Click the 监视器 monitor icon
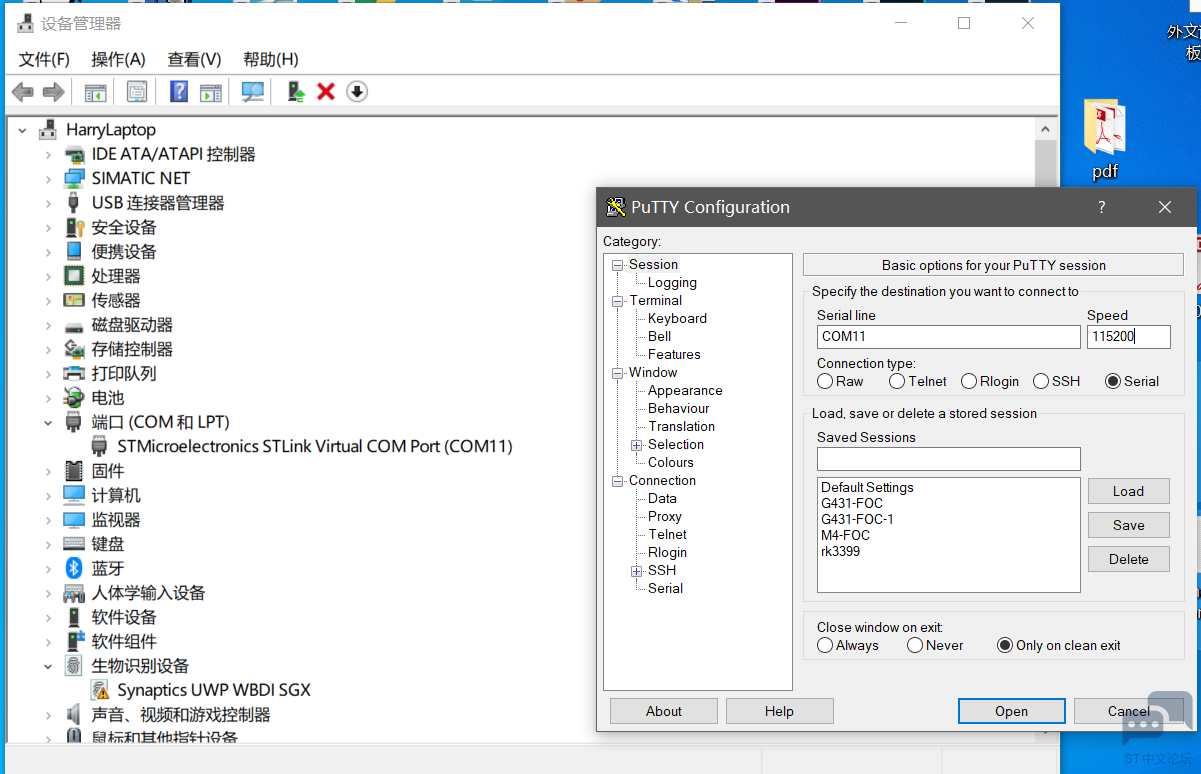This screenshot has height=774, width=1201. pyautogui.click(x=74, y=520)
